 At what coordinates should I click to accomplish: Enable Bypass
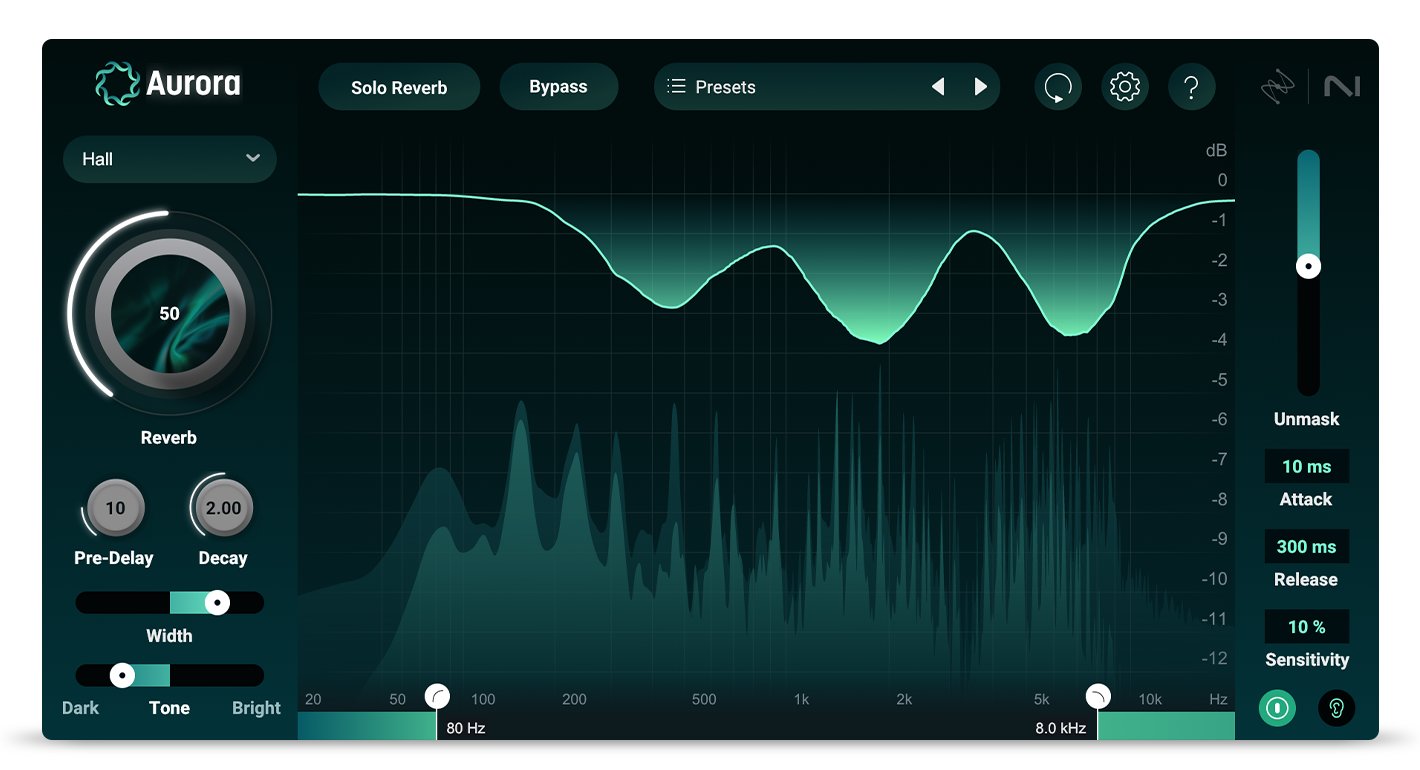pyautogui.click(x=558, y=87)
